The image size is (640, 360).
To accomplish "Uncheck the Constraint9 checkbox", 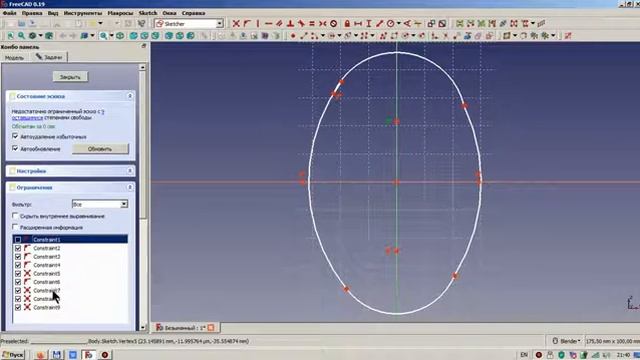I will (18, 307).
